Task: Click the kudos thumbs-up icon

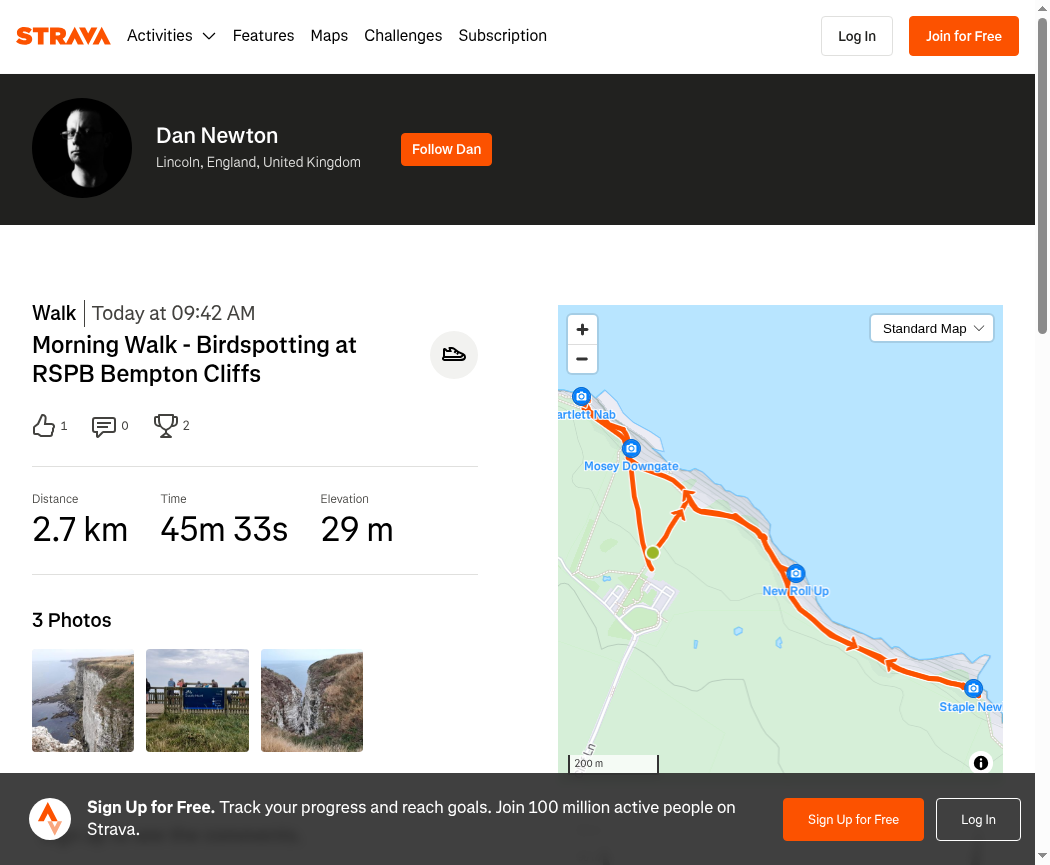Action: (44, 426)
